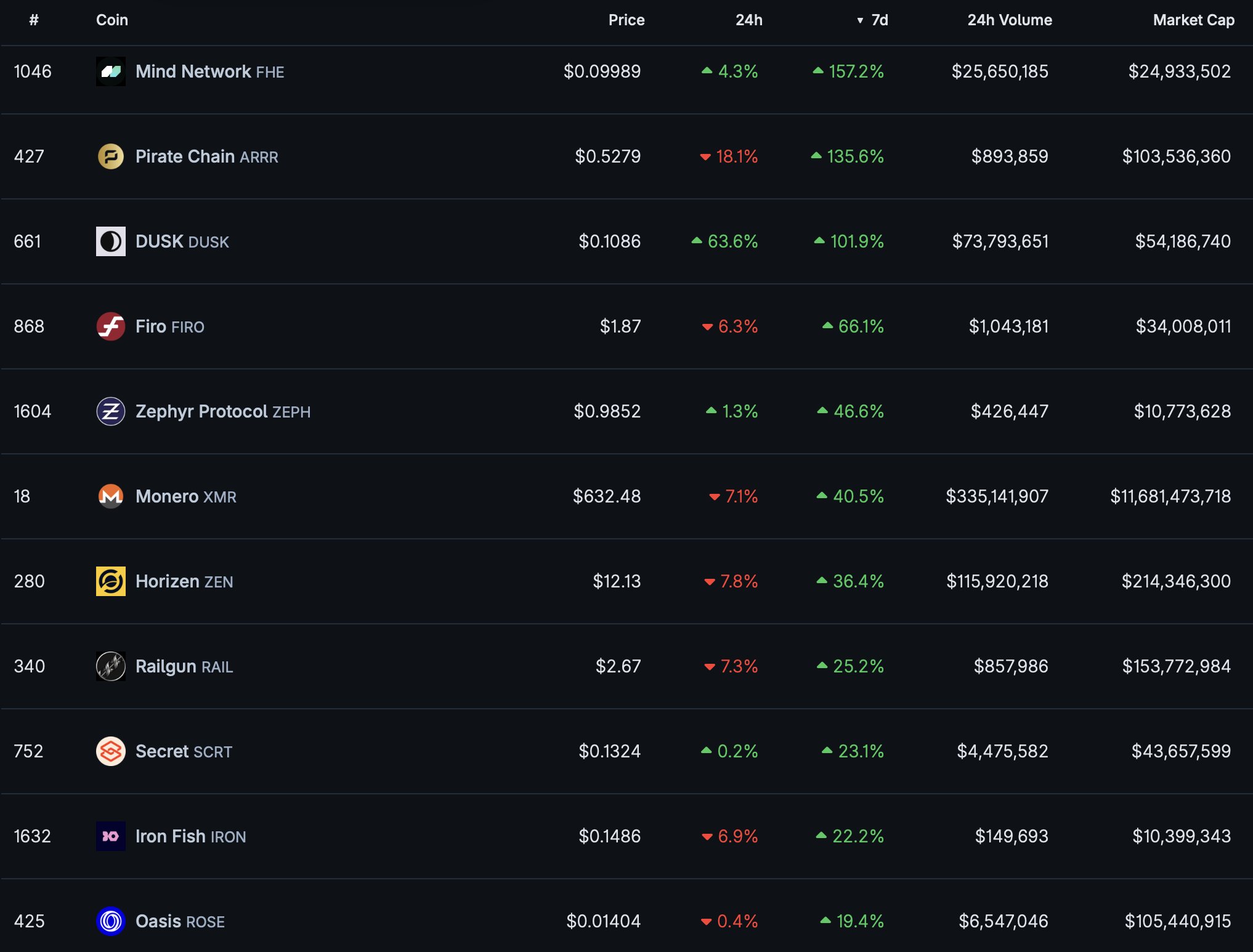Screen dimensions: 1253x952
Task: Click the Pirate Chain gold logo icon
Action: [110, 156]
